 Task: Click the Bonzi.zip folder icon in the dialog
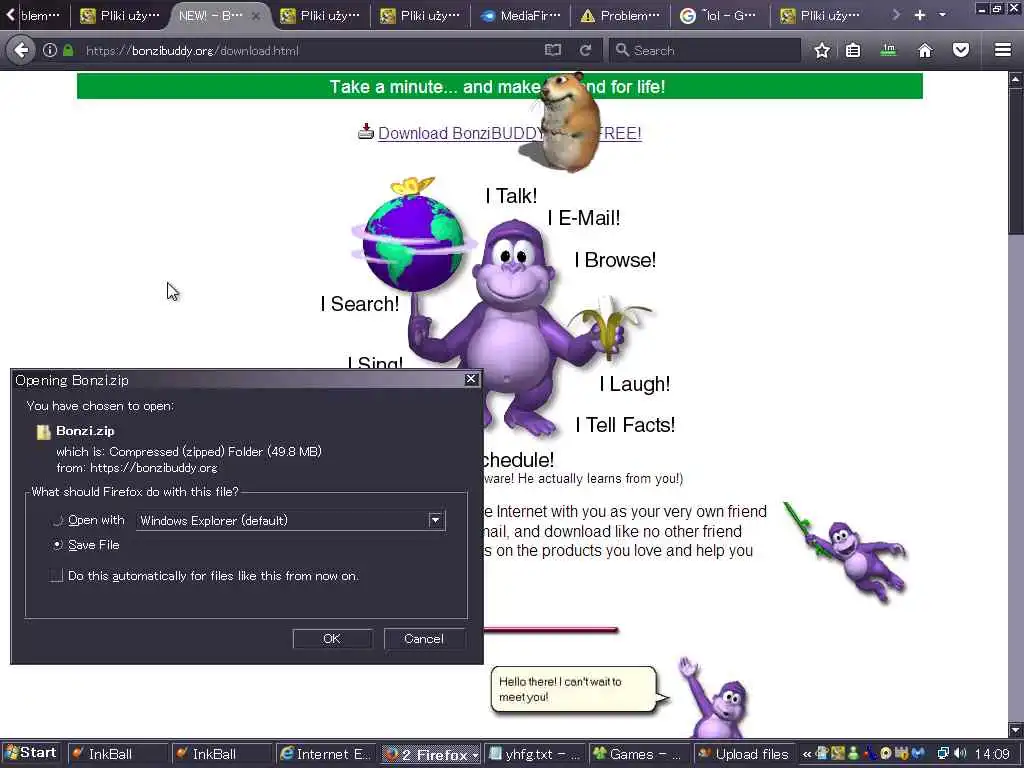click(x=43, y=432)
